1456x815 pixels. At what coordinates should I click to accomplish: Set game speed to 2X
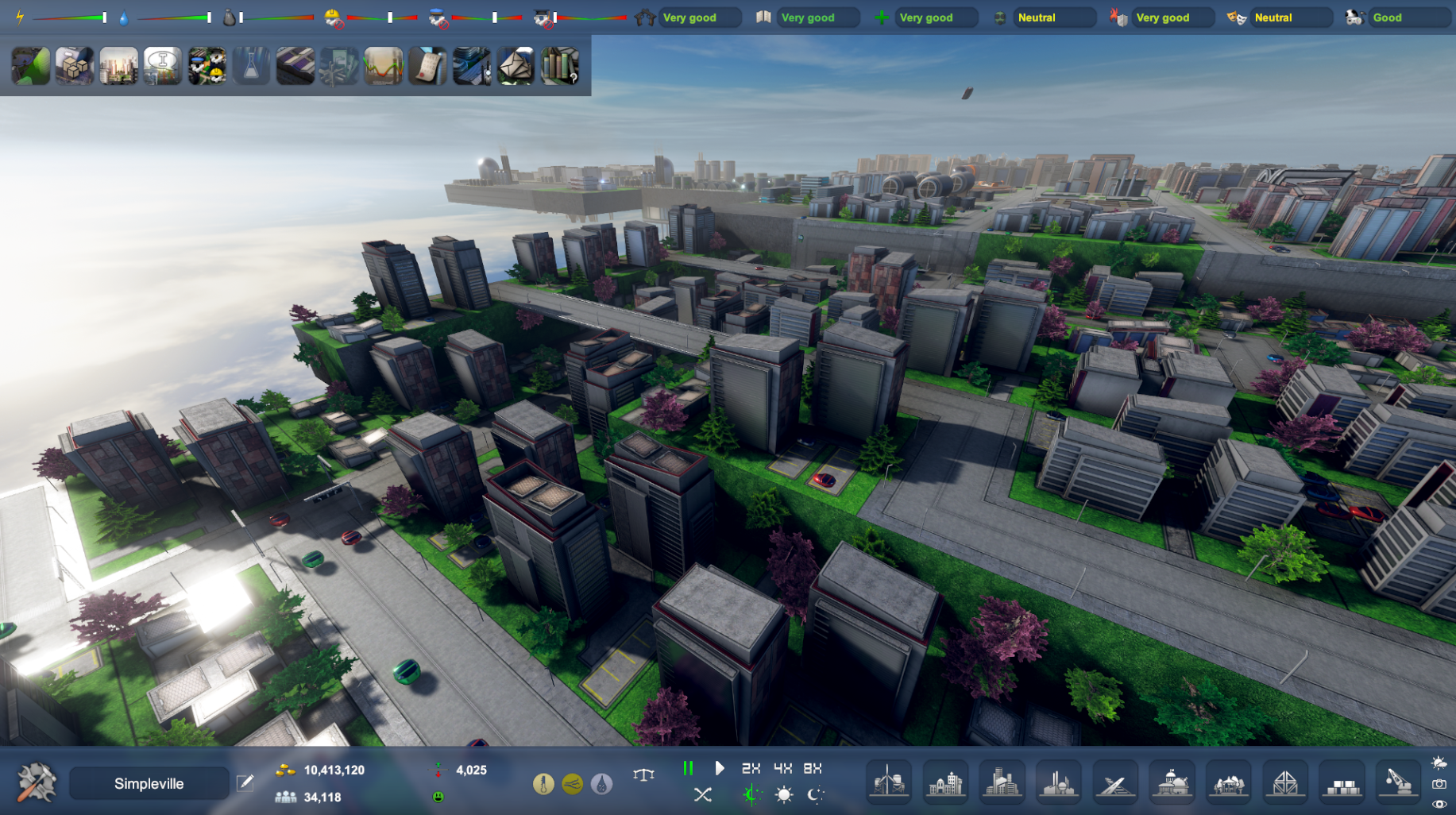coord(751,768)
